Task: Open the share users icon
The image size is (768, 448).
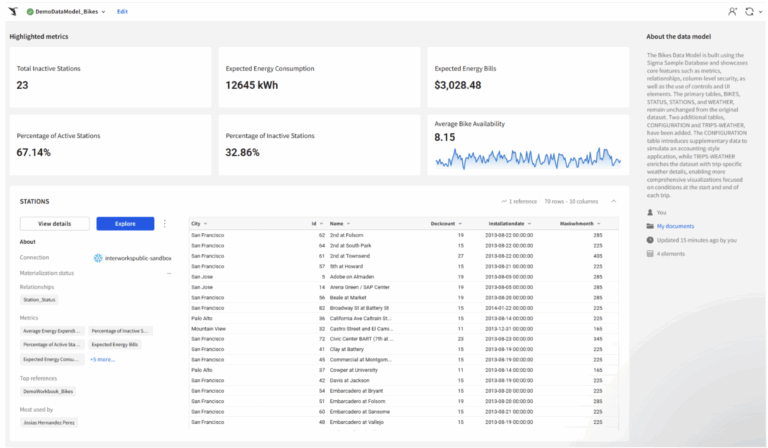Action: pyautogui.click(x=732, y=11)
